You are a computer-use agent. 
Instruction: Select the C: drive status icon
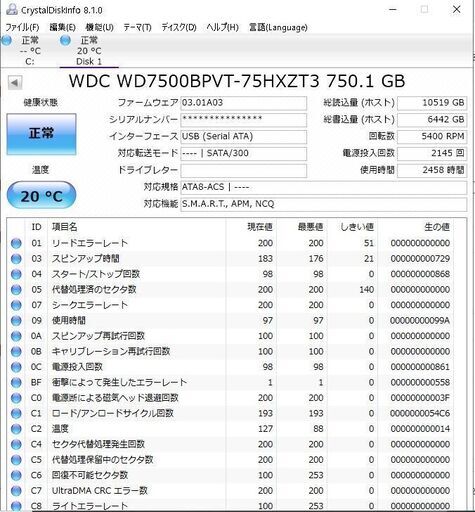7,41
